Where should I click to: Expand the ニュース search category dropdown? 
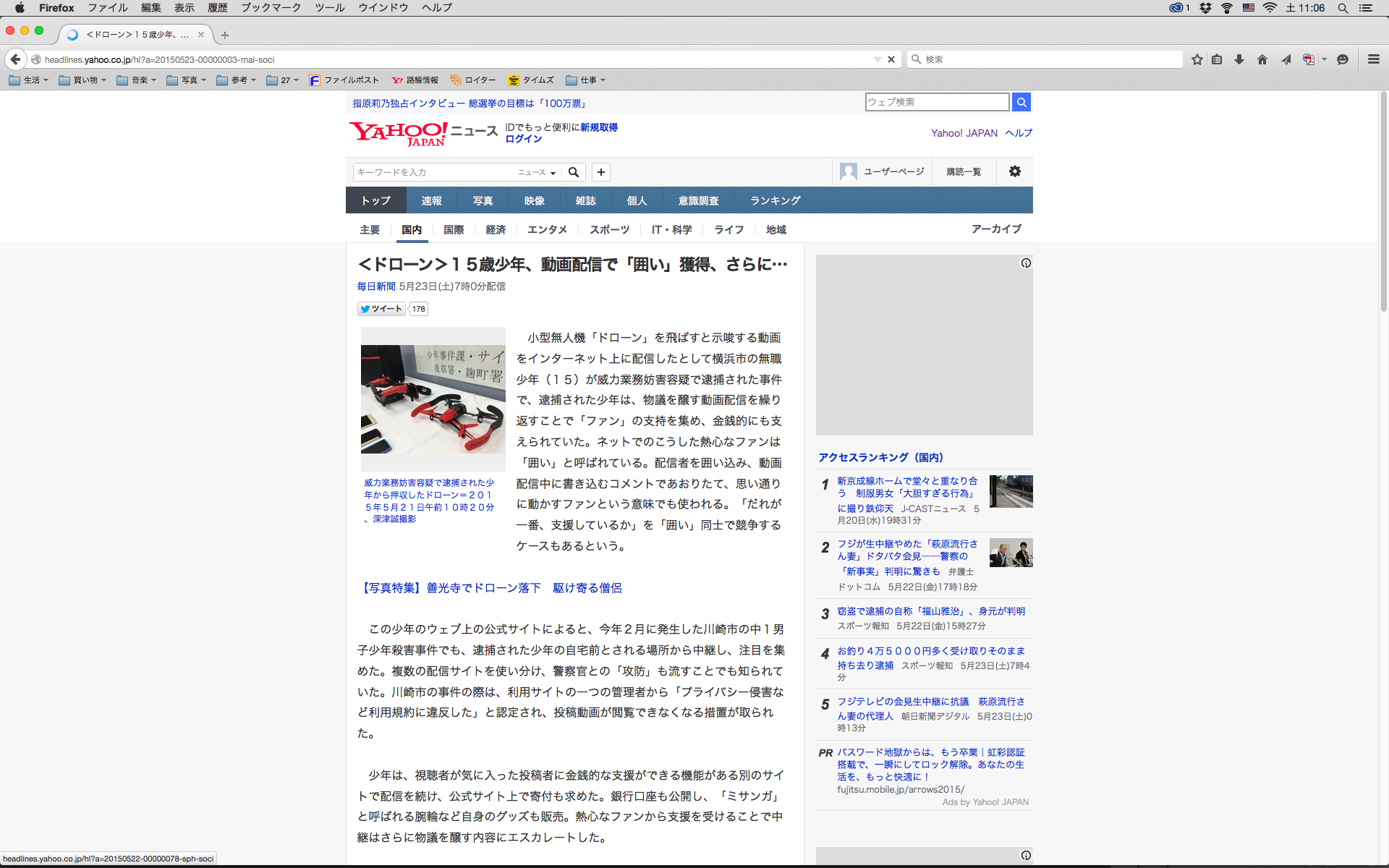tap(537, 172)
